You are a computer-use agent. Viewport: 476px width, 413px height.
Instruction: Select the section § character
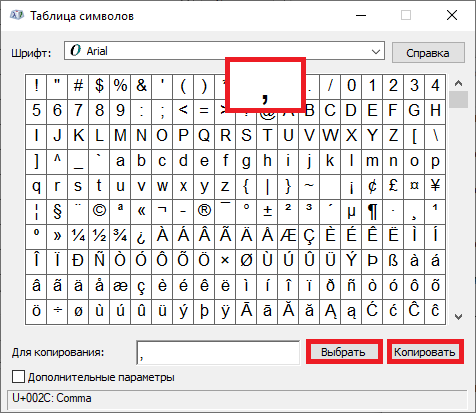point(57,212)
